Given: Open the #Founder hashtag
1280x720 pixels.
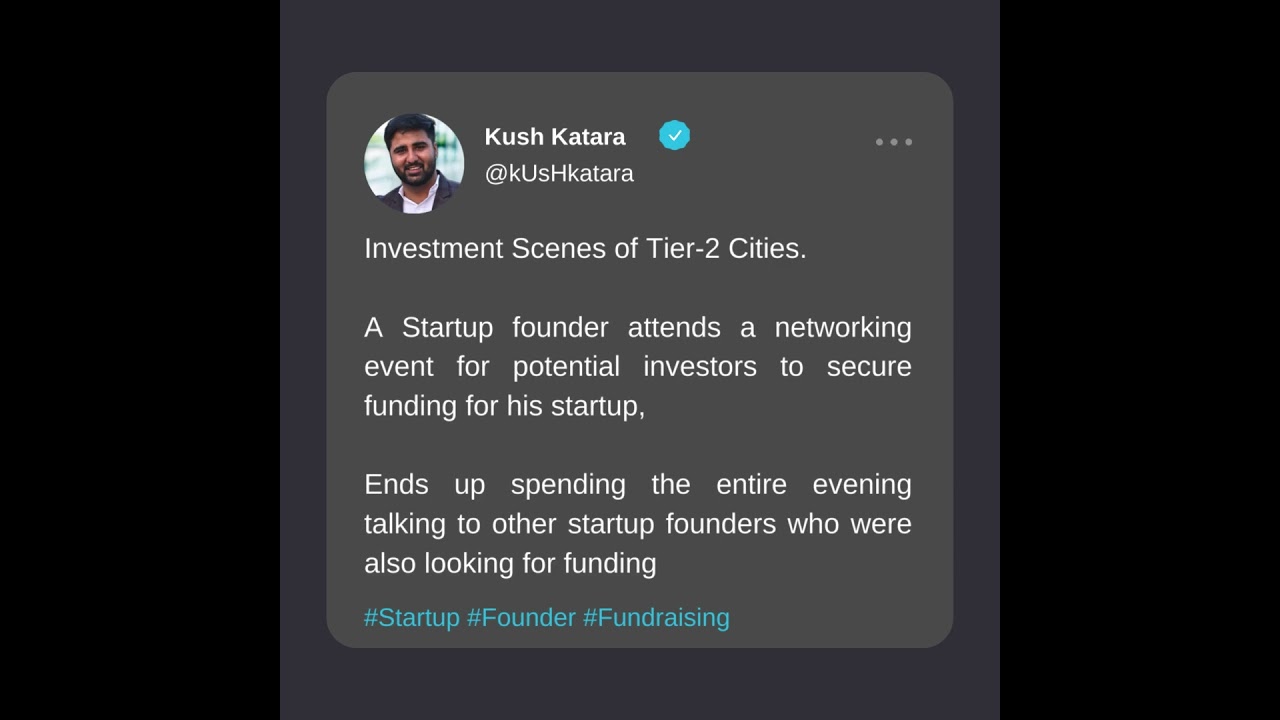Looking at the screenshot, I should click(521, 617).
